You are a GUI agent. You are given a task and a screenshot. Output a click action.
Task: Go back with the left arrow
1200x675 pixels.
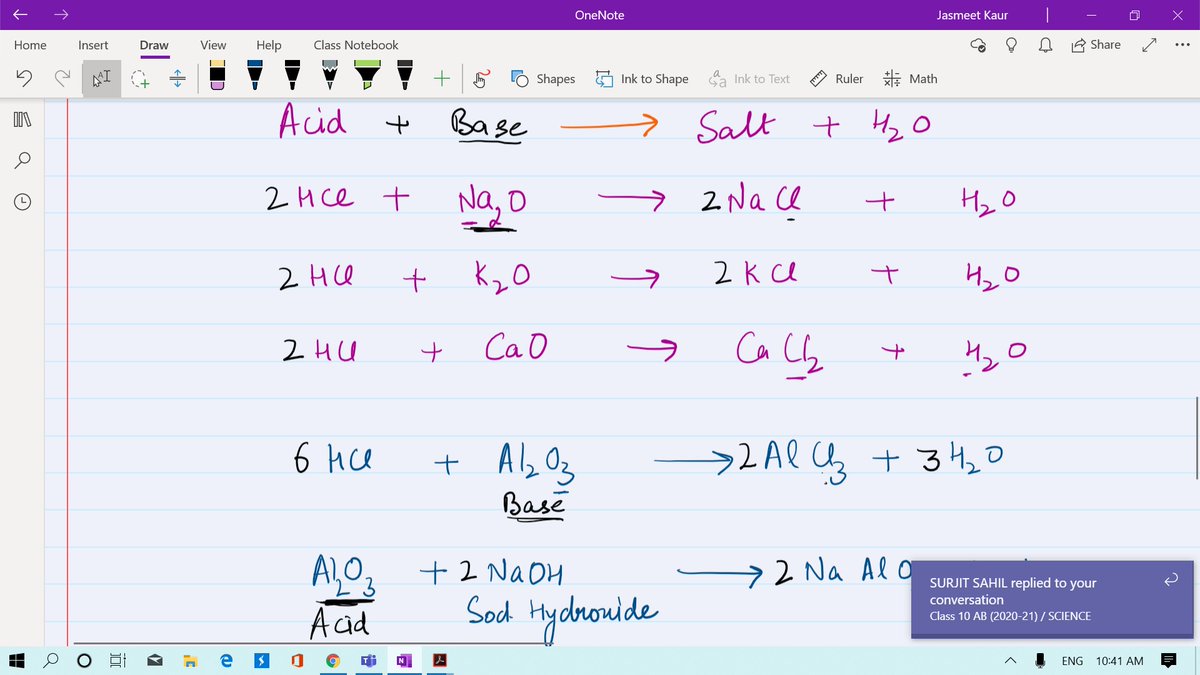[x=20, y=15]
